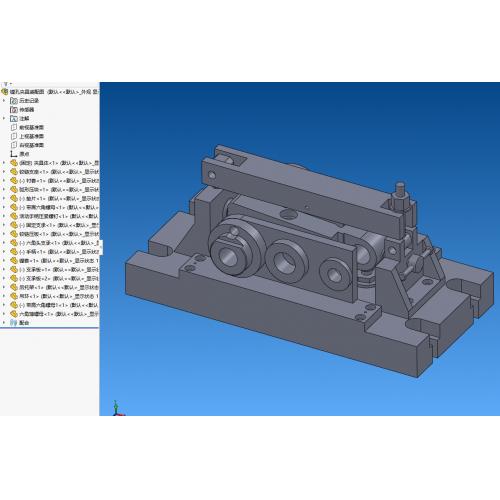The image size is (500, 500).
Task: Click the part icon of (-) 支承板<1>
Action: pos(14,269)
